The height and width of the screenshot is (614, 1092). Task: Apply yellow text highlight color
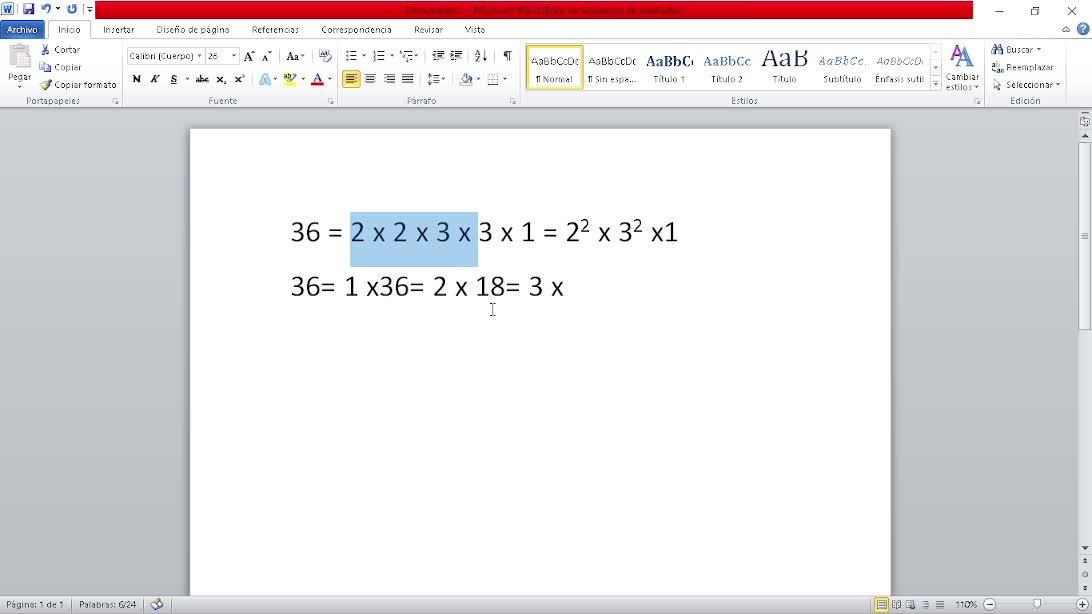pyautogui.click(x=290, y=79)
